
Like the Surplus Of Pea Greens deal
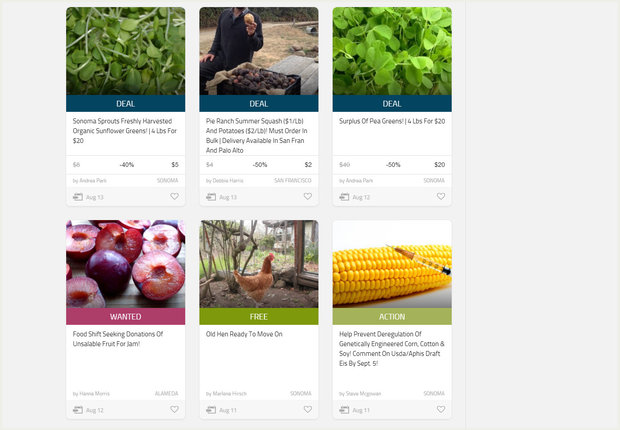tap(441, 196)
